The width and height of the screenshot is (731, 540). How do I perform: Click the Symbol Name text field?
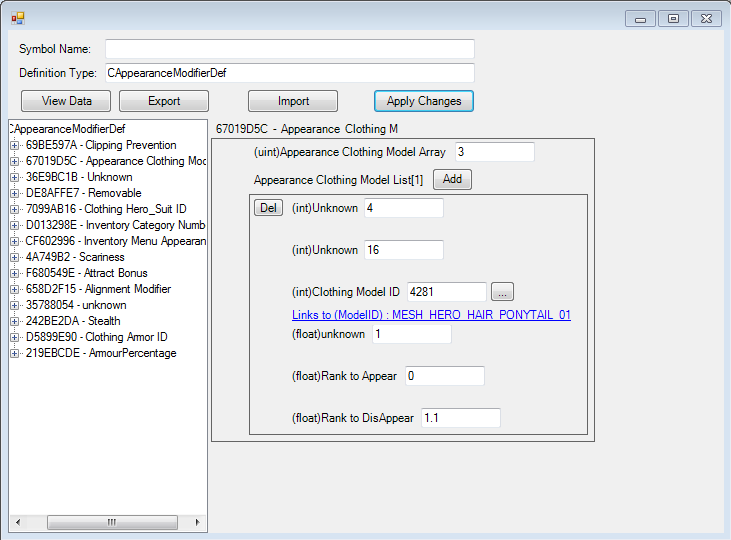(289, 49)
